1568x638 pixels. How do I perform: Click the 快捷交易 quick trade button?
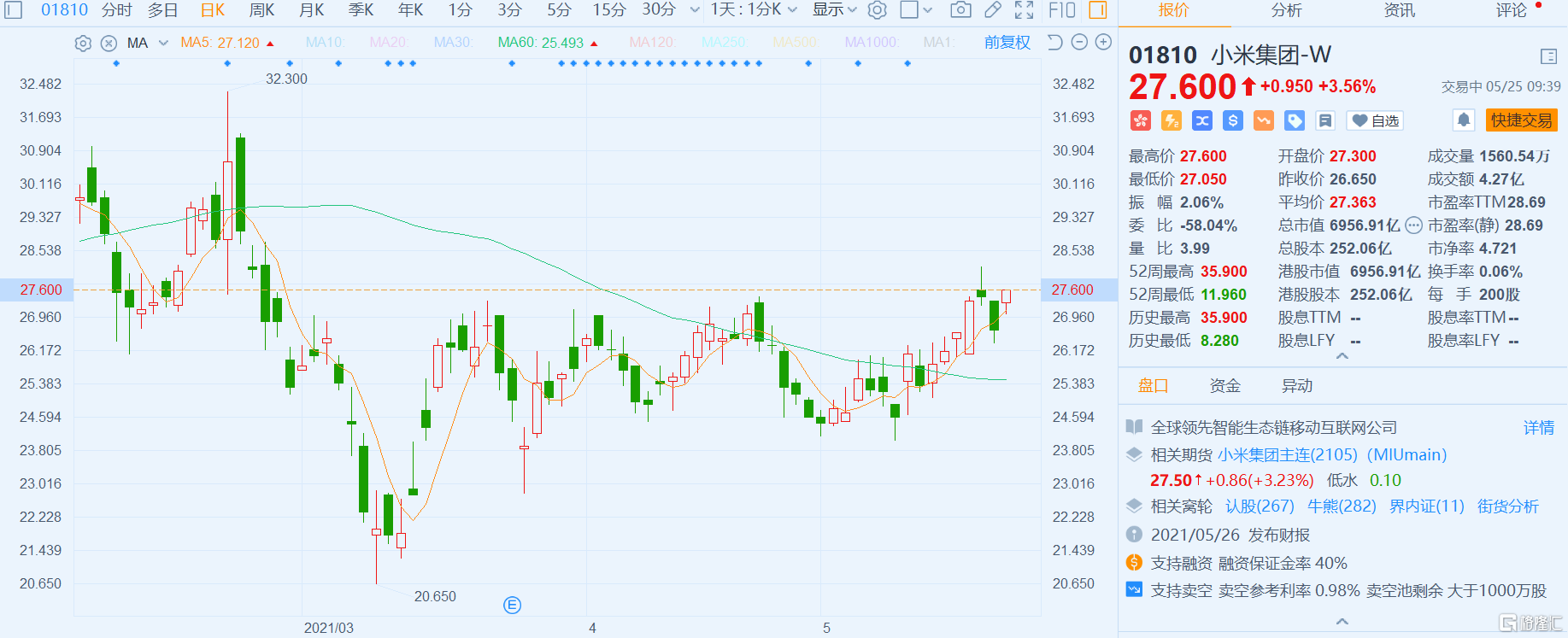(x=1522, y=120)
